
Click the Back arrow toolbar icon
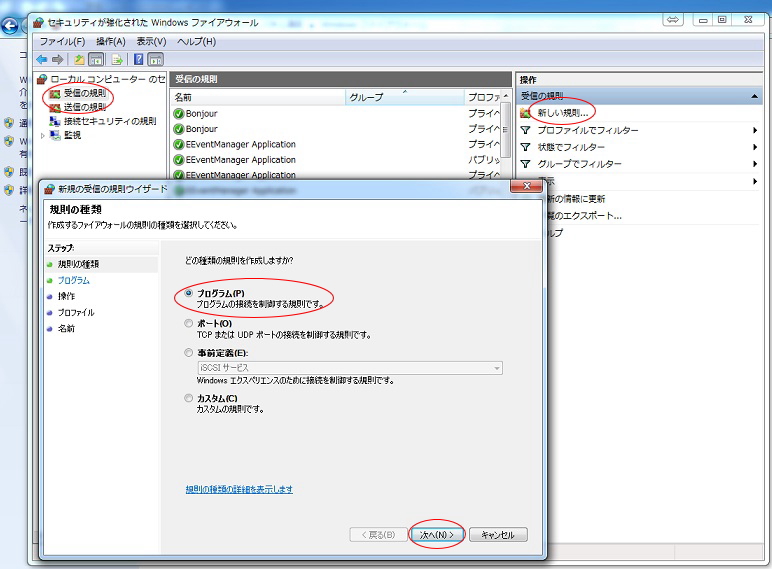pyautogui.click(x=42, y=60)
